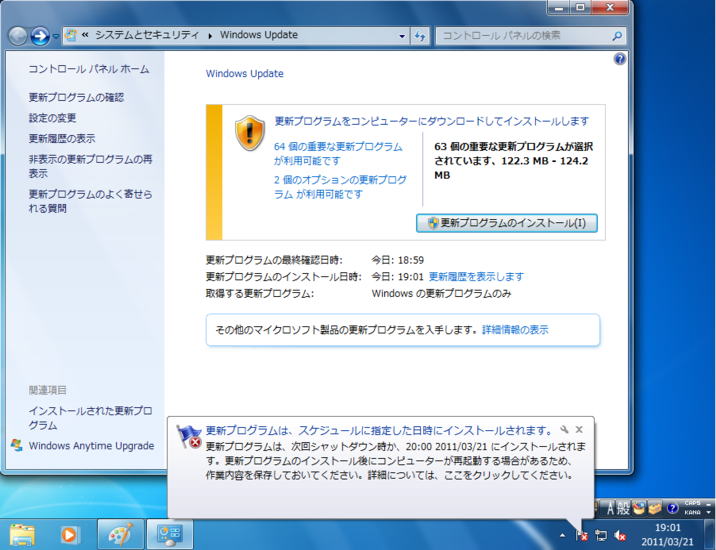
Task: Show hidden tray icons arrow
Action: (x=562, y=535)
